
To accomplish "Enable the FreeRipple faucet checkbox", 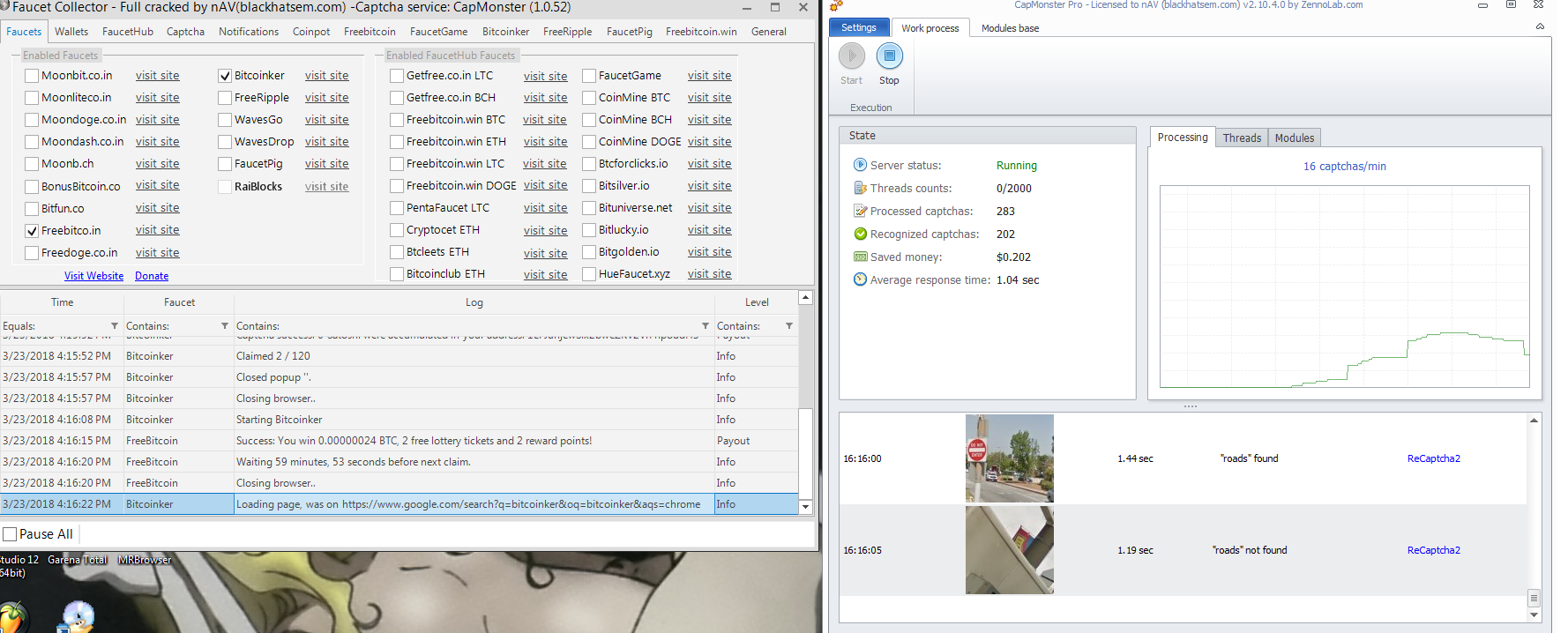I will tap(225, 98).
